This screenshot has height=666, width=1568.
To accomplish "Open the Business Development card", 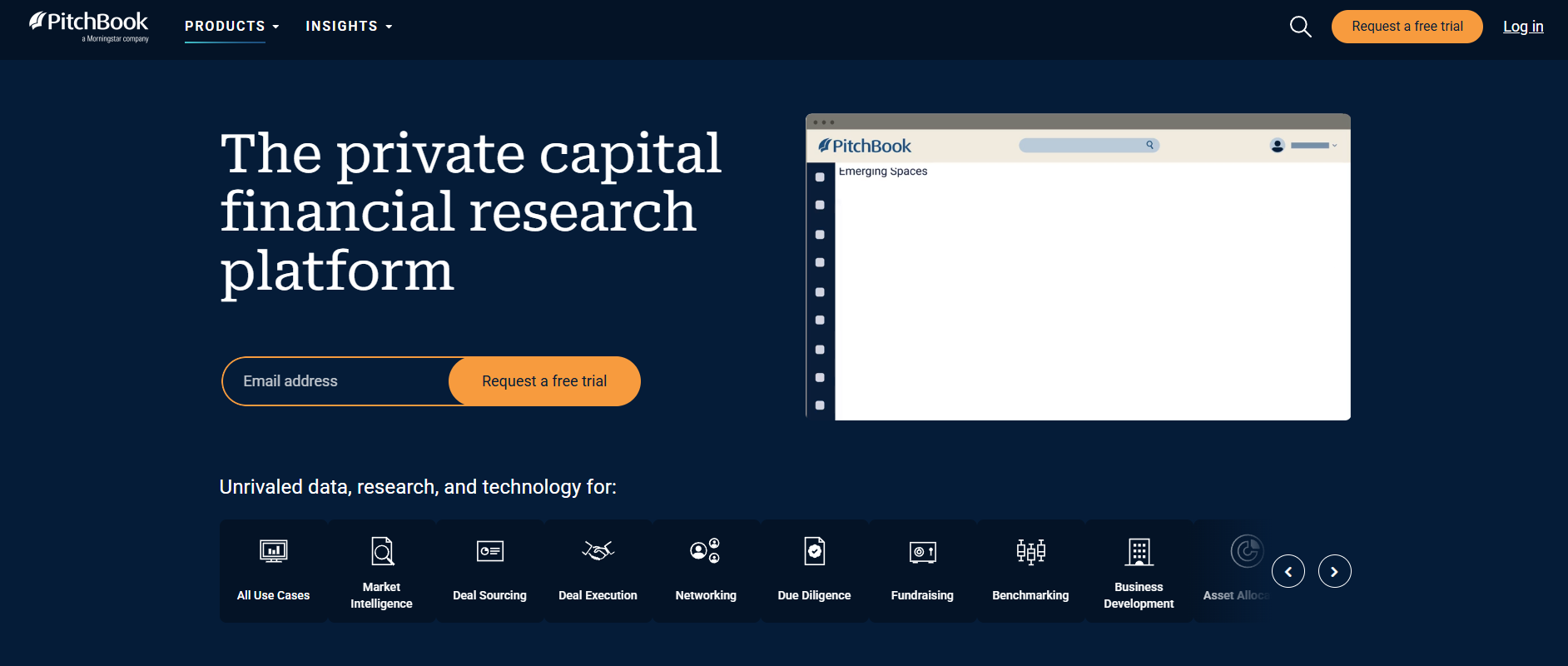I will [x=1139, y=571].
